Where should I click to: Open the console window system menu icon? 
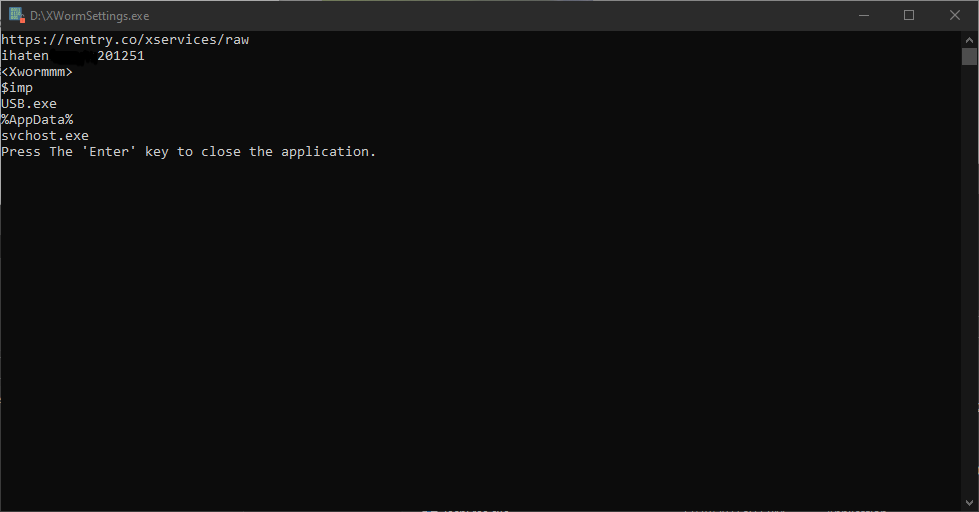pyautogui.click(x=16, y=15)
